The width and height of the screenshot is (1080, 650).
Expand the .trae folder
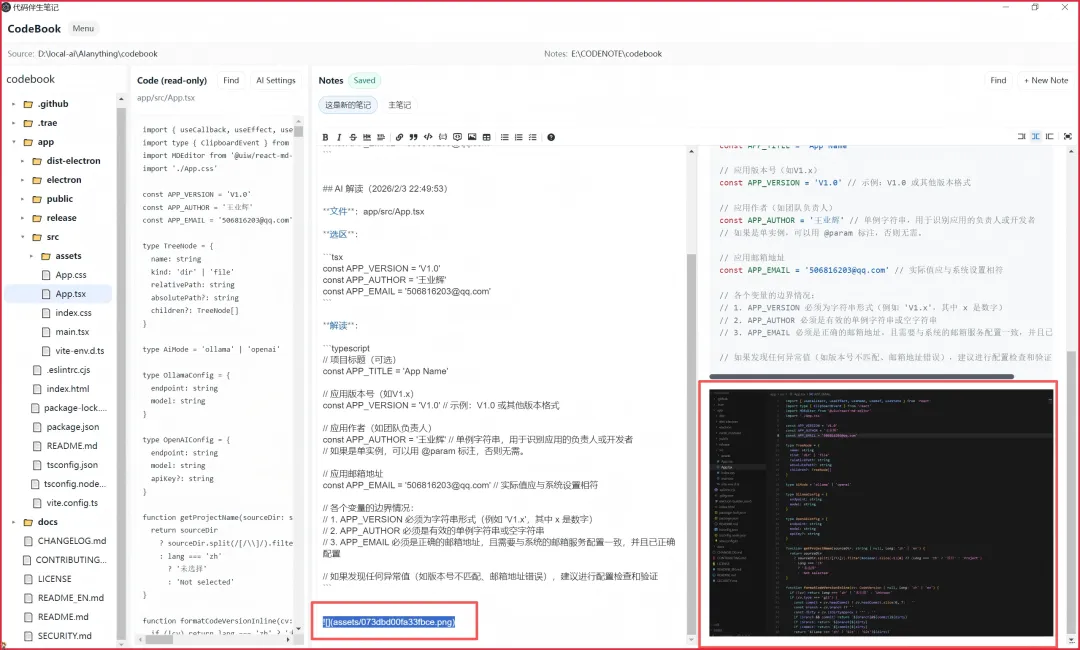point(13,123)
